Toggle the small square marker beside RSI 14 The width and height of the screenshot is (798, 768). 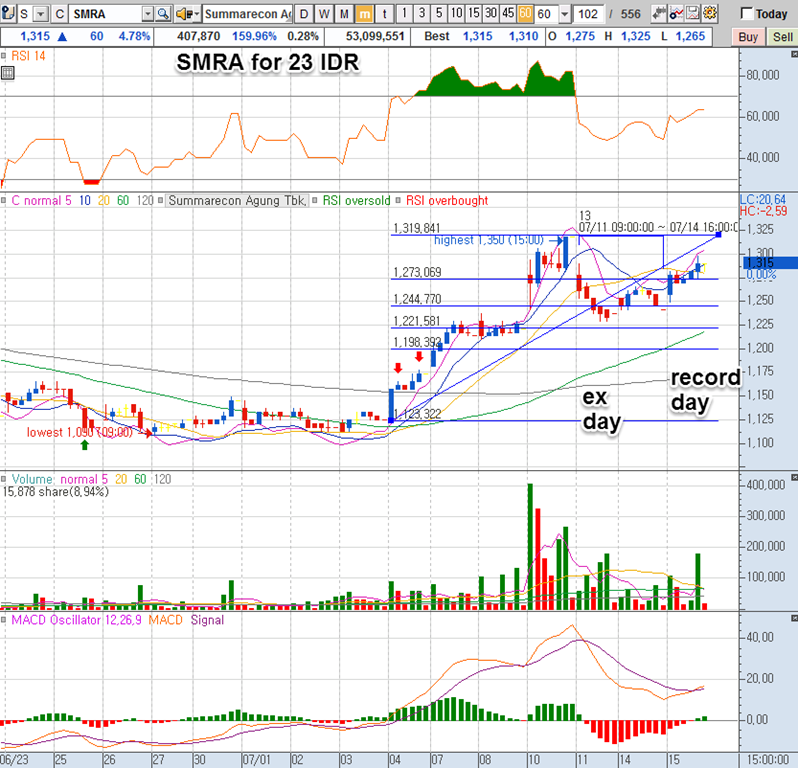pyautogui.click(x=6, y=56)
